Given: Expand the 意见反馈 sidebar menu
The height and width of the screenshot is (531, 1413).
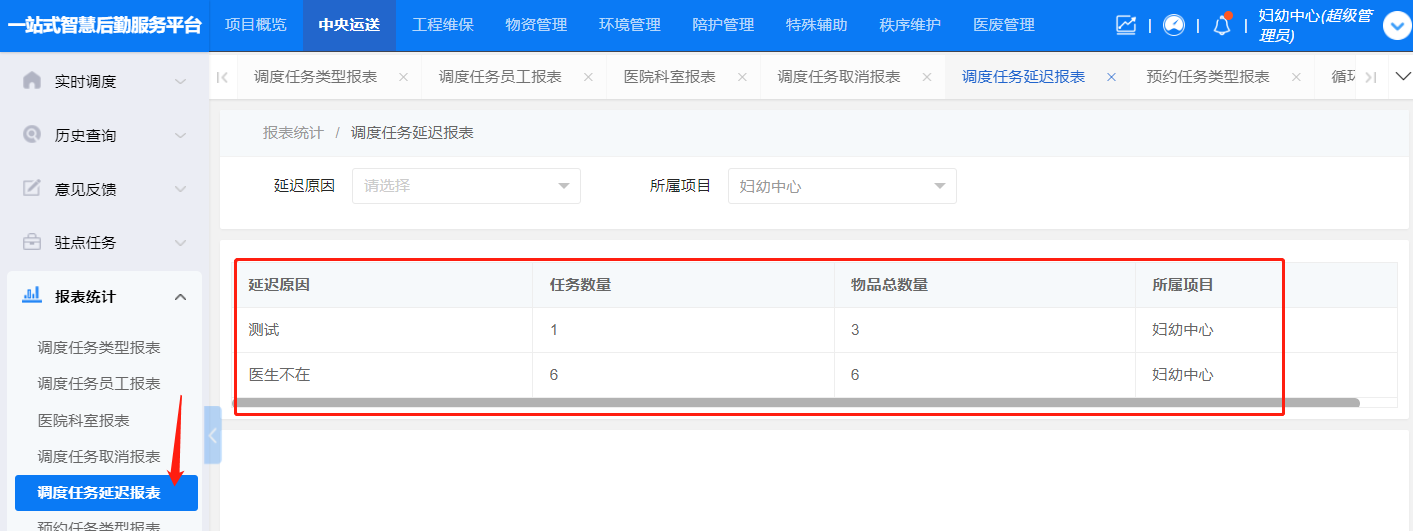Looking at the screenshot, I should tap(104, 189).
